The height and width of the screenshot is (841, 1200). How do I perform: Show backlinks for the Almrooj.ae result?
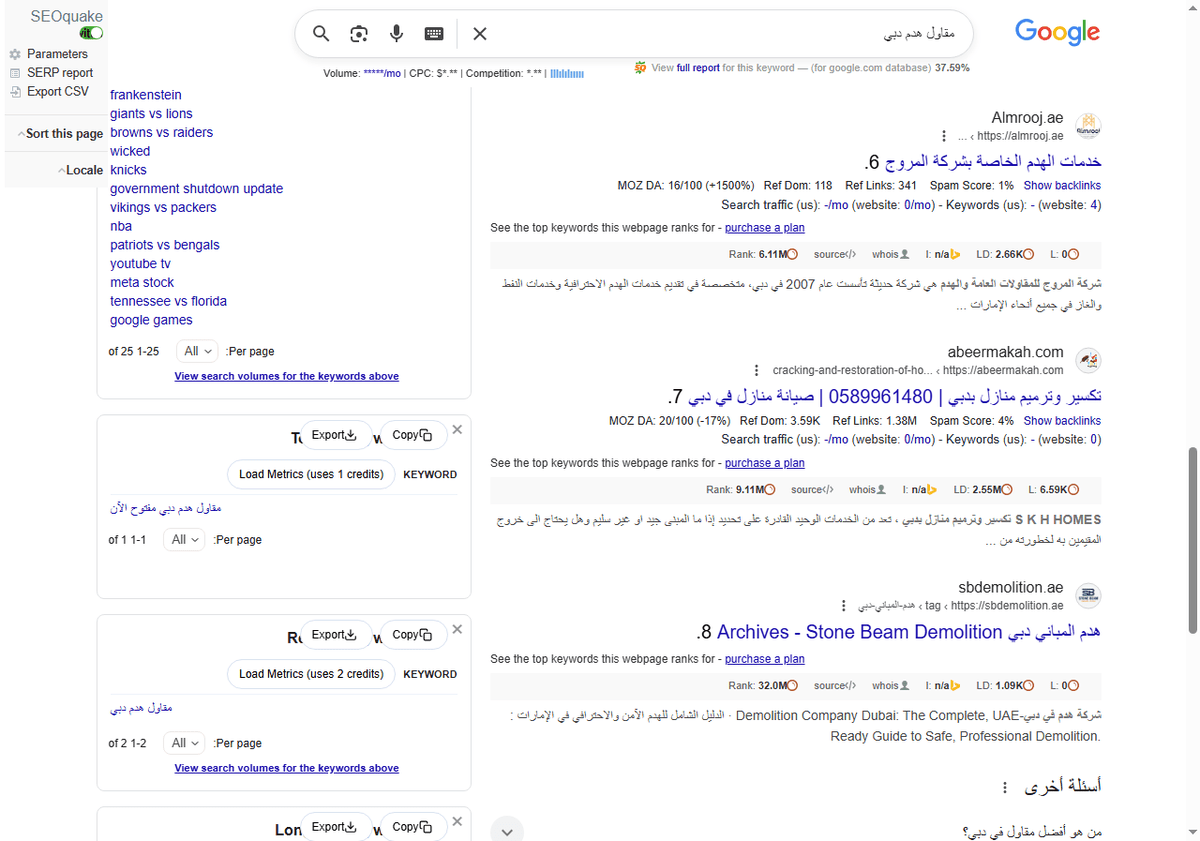pos(1062,185)
